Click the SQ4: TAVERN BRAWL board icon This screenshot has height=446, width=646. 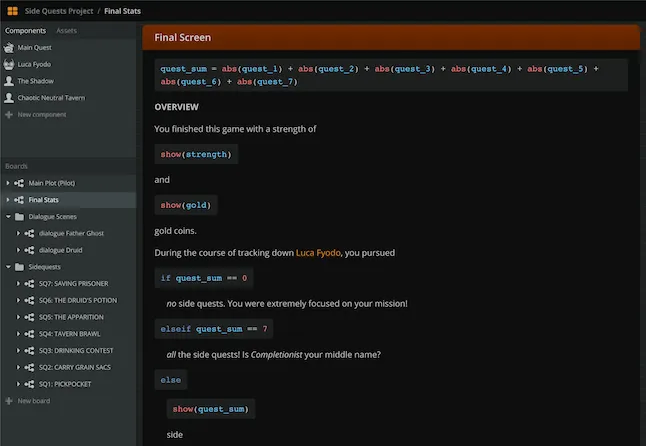pyautogui.click(x=29, y=334)
